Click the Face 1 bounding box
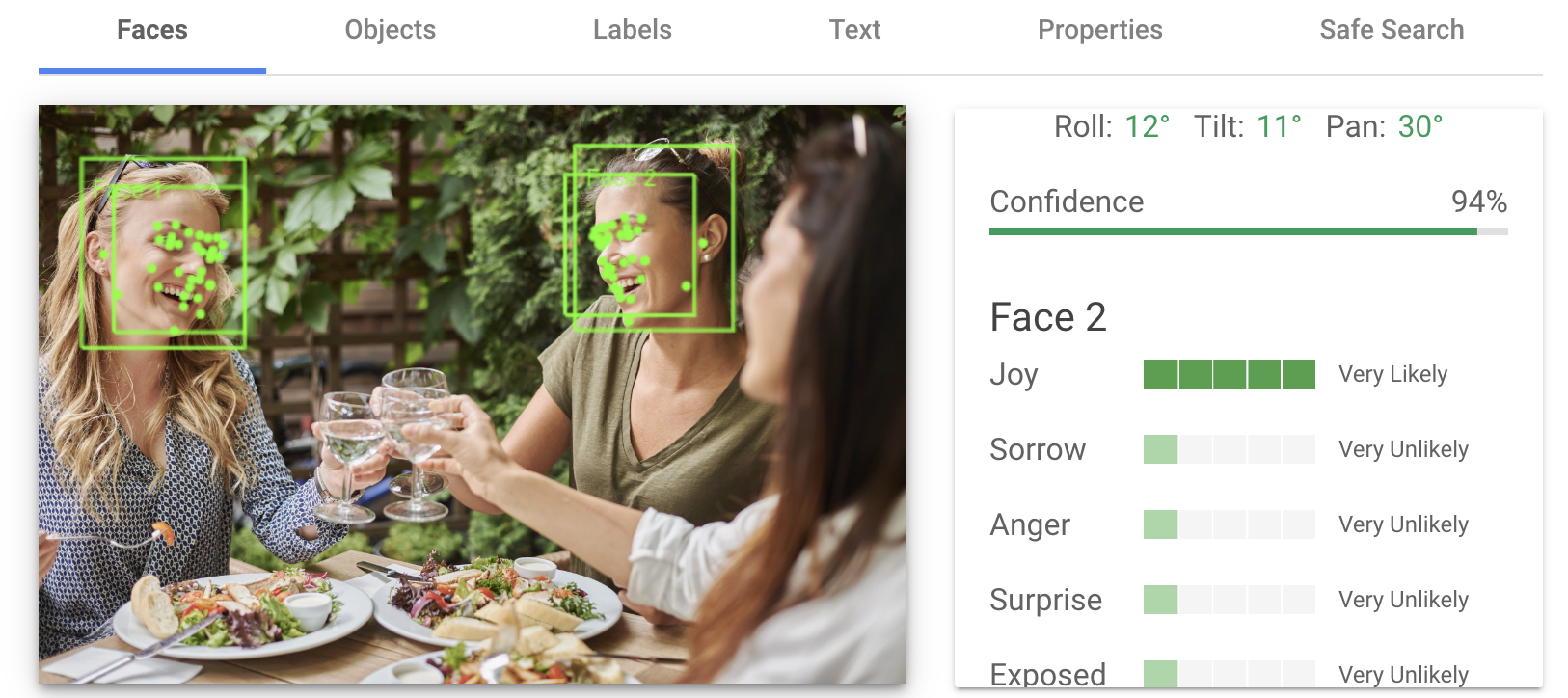 coord(163,253)
